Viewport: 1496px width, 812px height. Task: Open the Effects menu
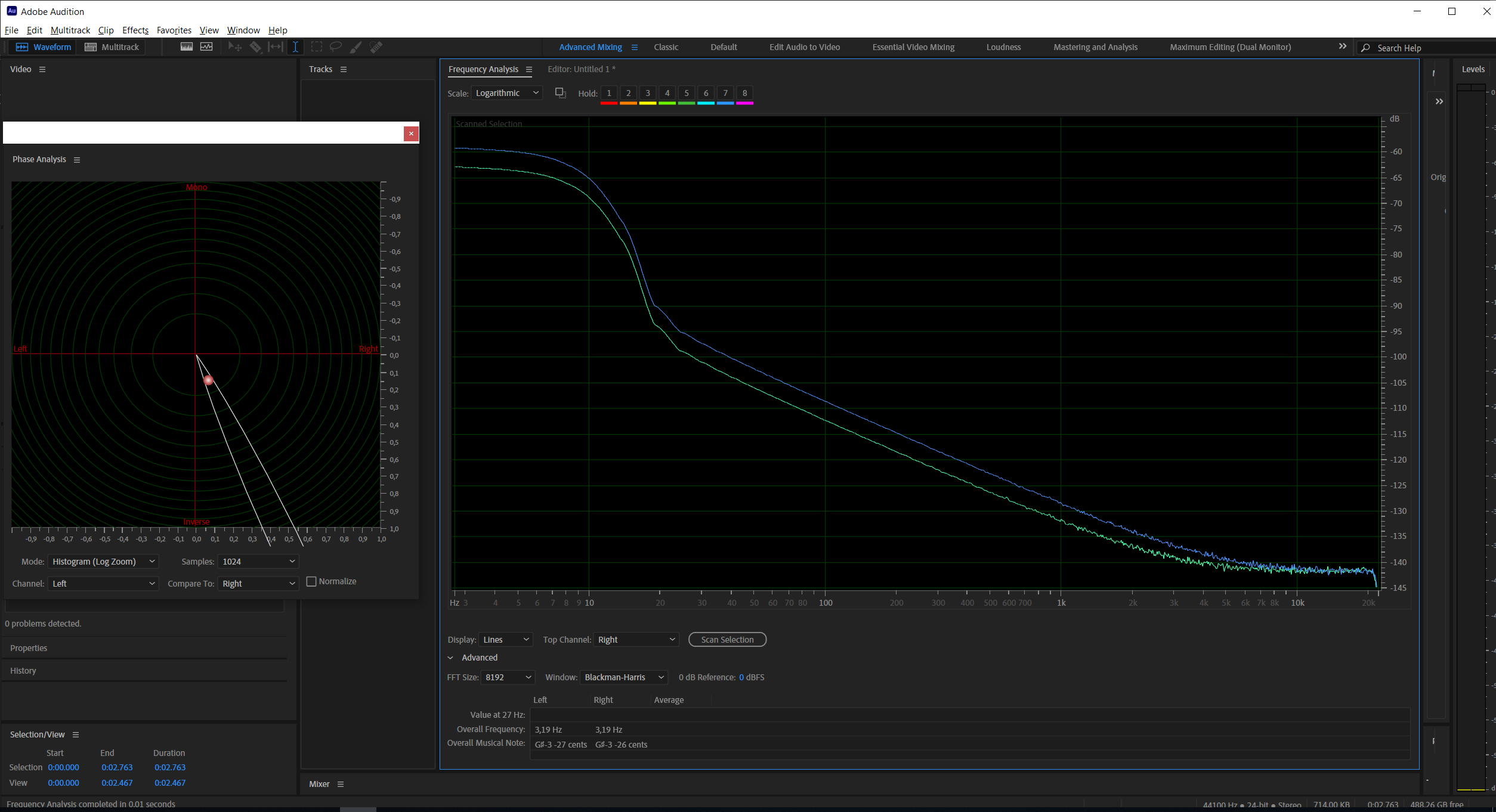tap(135, 30)
